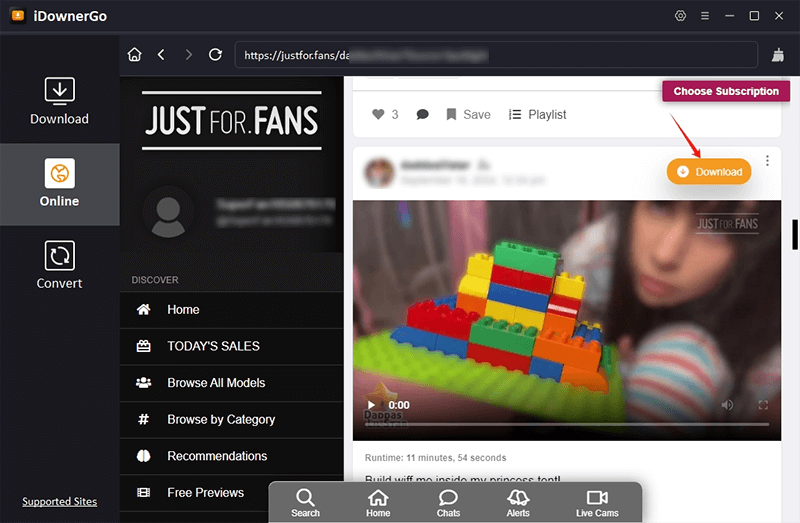
Task: Open the Supported Sites link
Action: pyautogui.click(x=59, y=502)
